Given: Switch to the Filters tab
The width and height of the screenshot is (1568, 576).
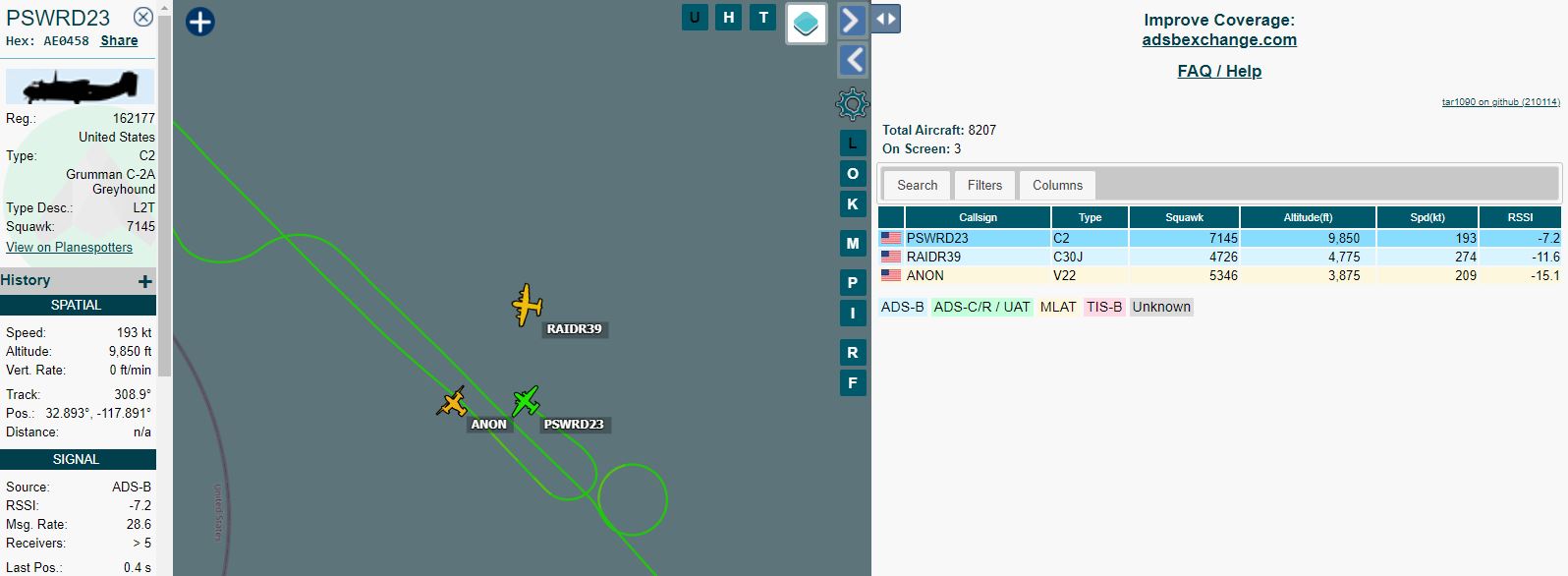Looking at the screenshot, I should [984, 185].
